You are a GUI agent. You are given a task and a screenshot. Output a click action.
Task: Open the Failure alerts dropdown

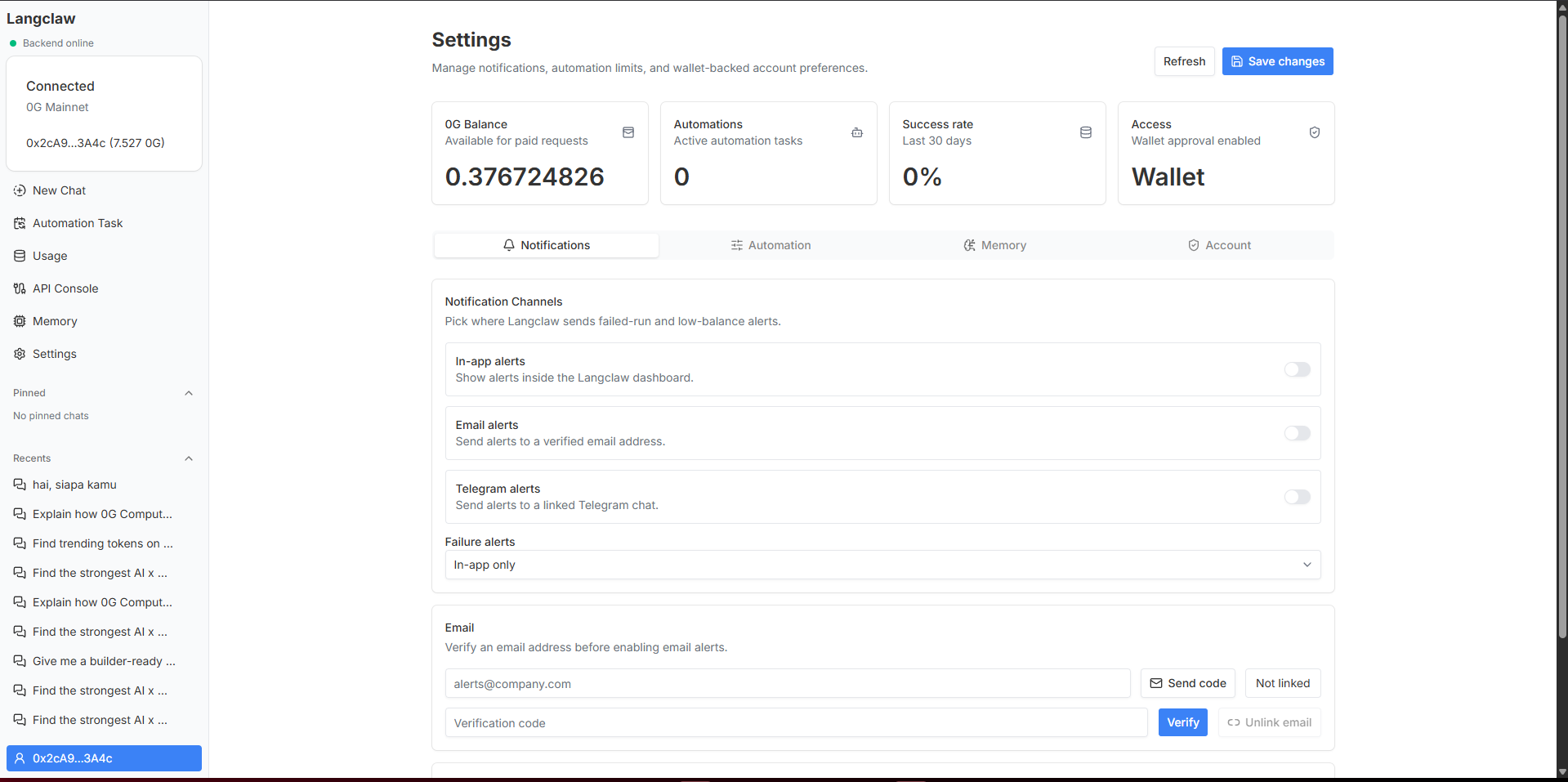coord(882,565)
